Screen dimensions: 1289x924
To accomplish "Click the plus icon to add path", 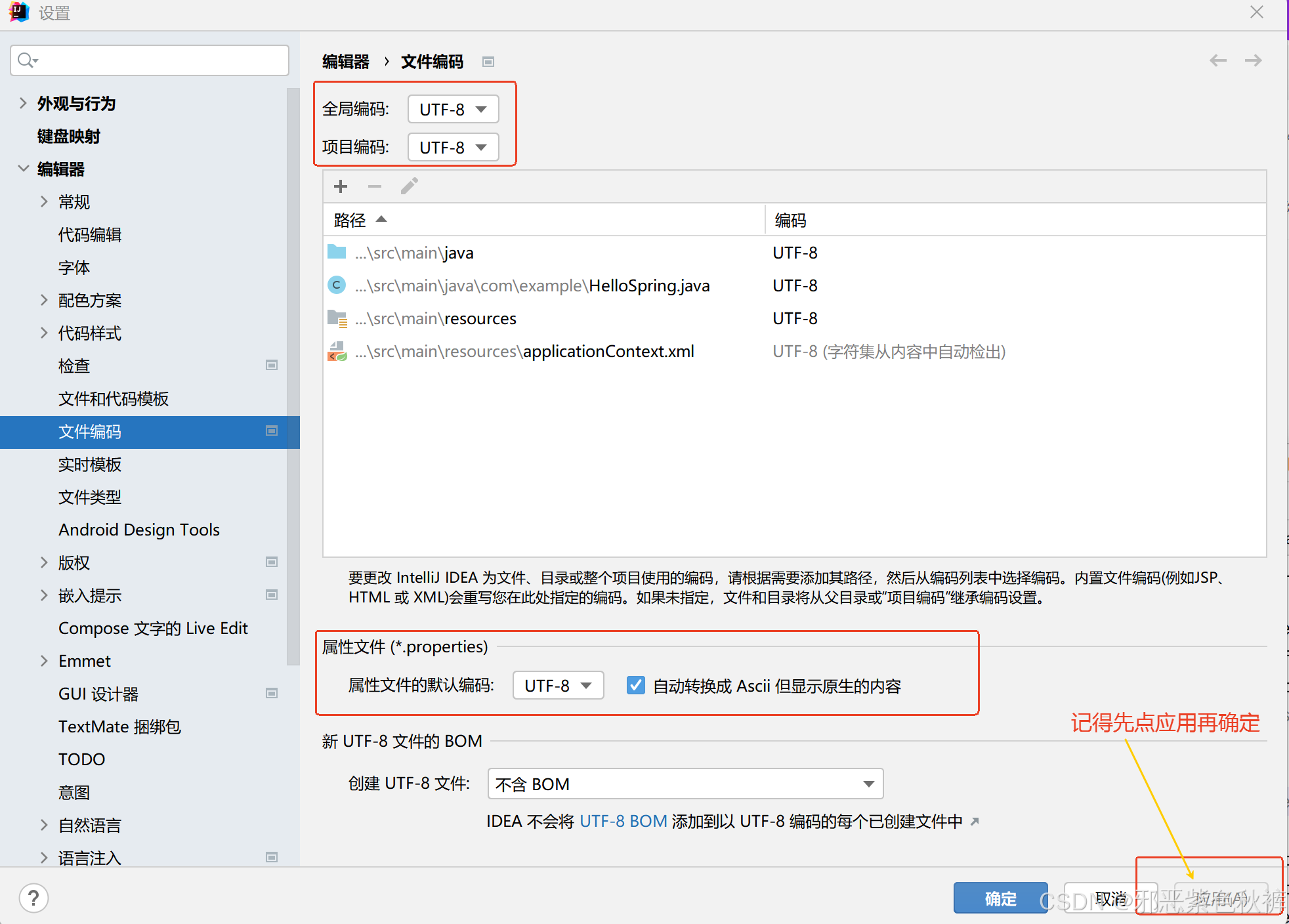I will tap(340, 186).
